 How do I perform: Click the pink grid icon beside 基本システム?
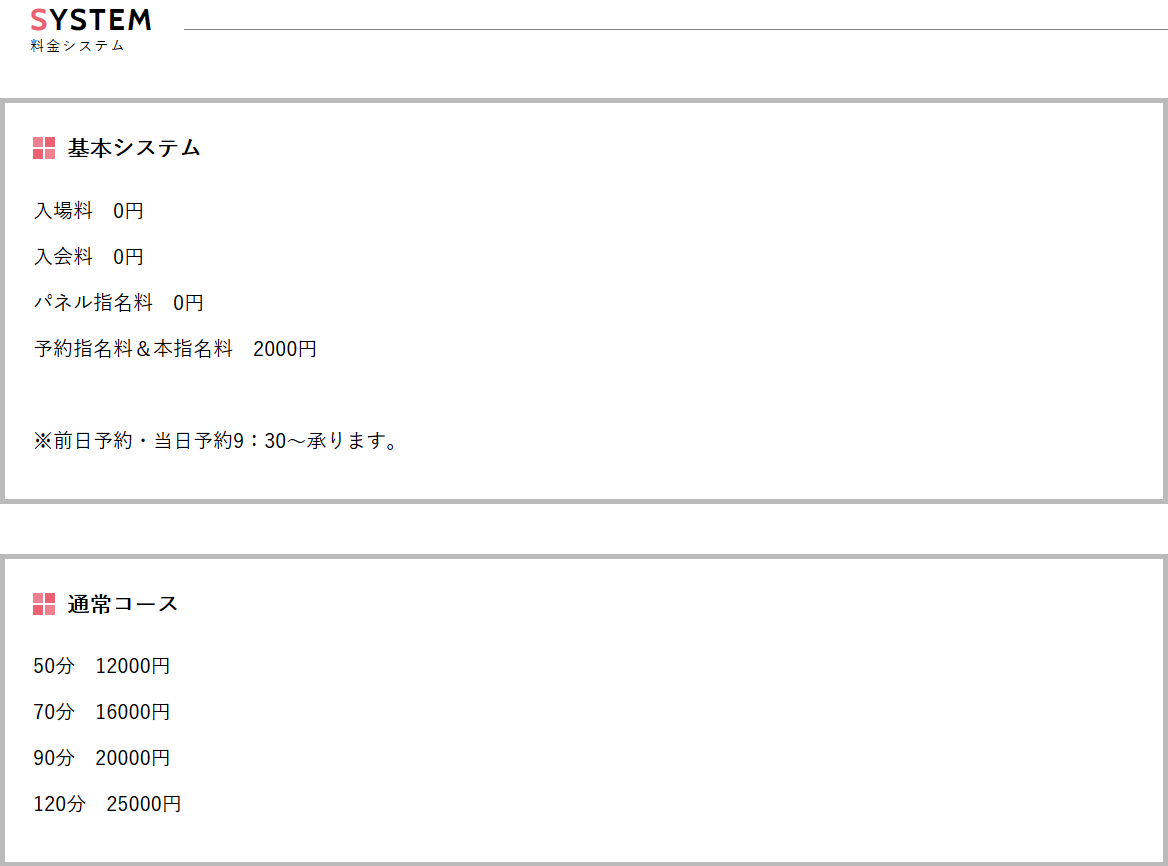click(44, 148)
